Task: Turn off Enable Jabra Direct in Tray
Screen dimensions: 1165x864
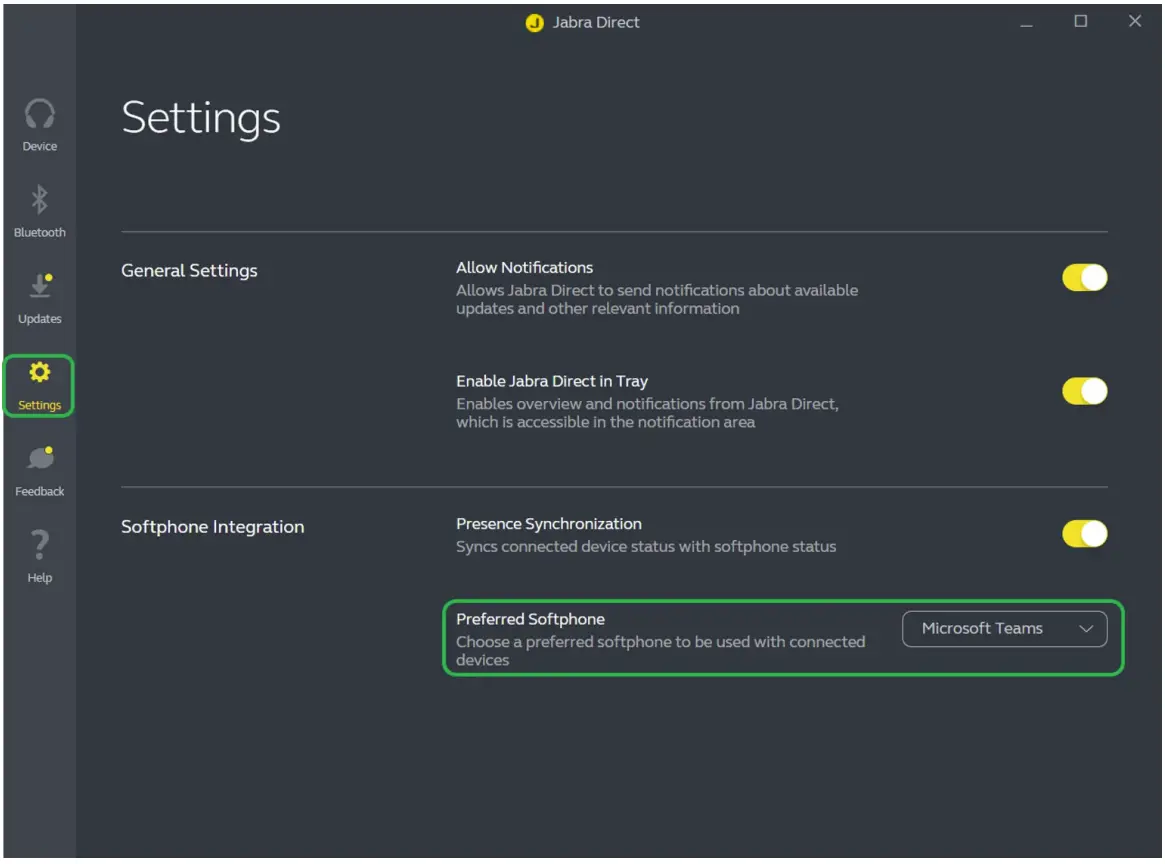Action: (1084, 391)
